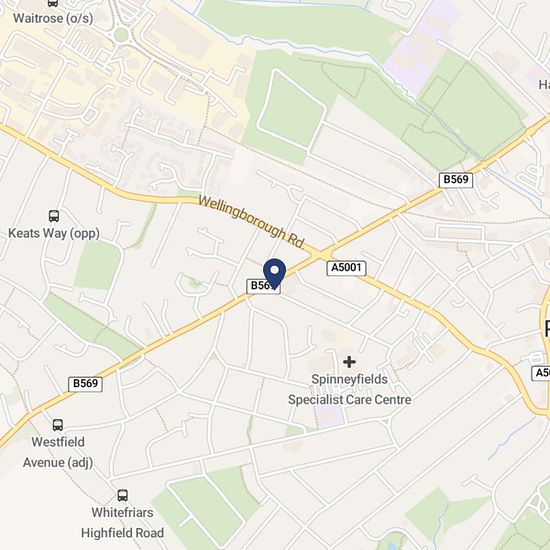Viewport: 550px width, 550px height.
Task: Click the Westfield Avenue (adj) text label
Action: click(x=58, y=452)
